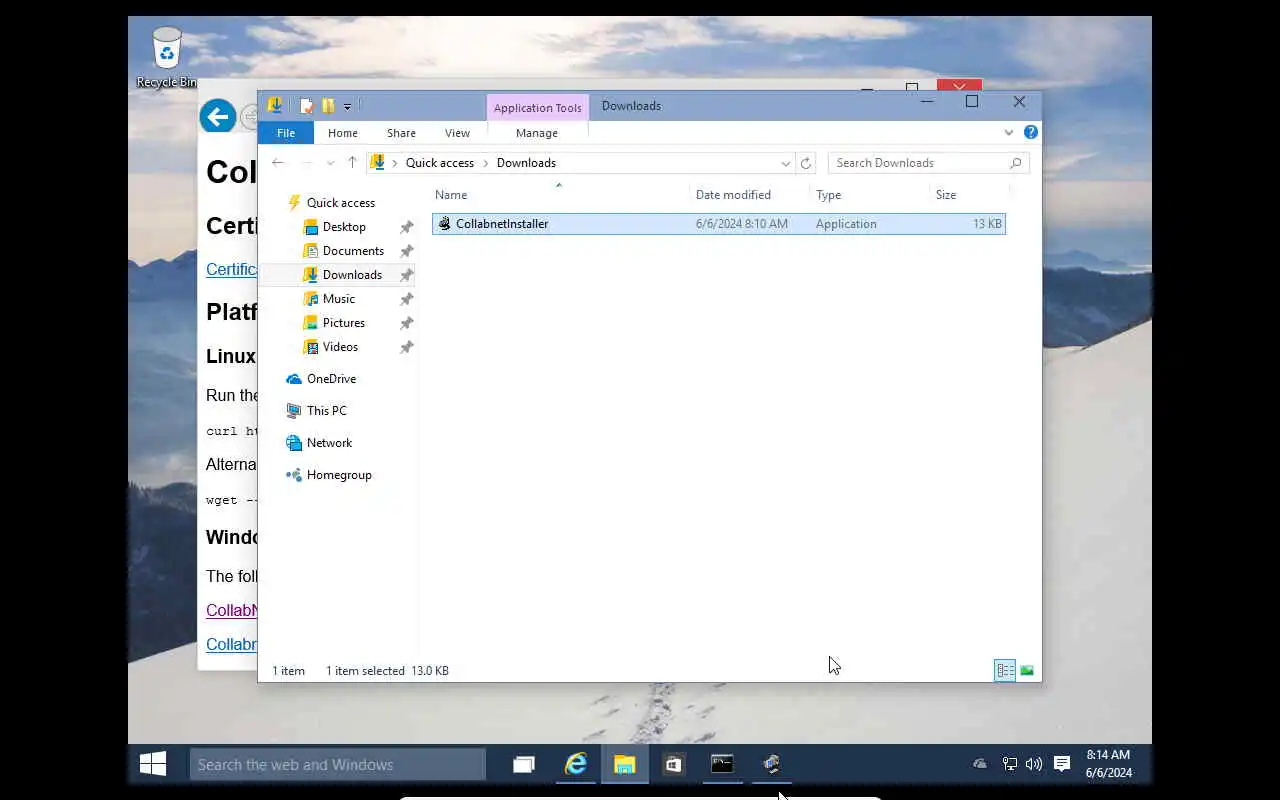
Task: Open the File ribbon menu
Action: (285, 133)
